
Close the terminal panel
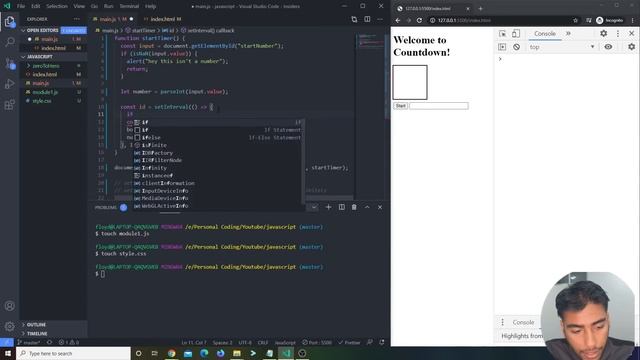pyautogui.click(x=380, y=207)
